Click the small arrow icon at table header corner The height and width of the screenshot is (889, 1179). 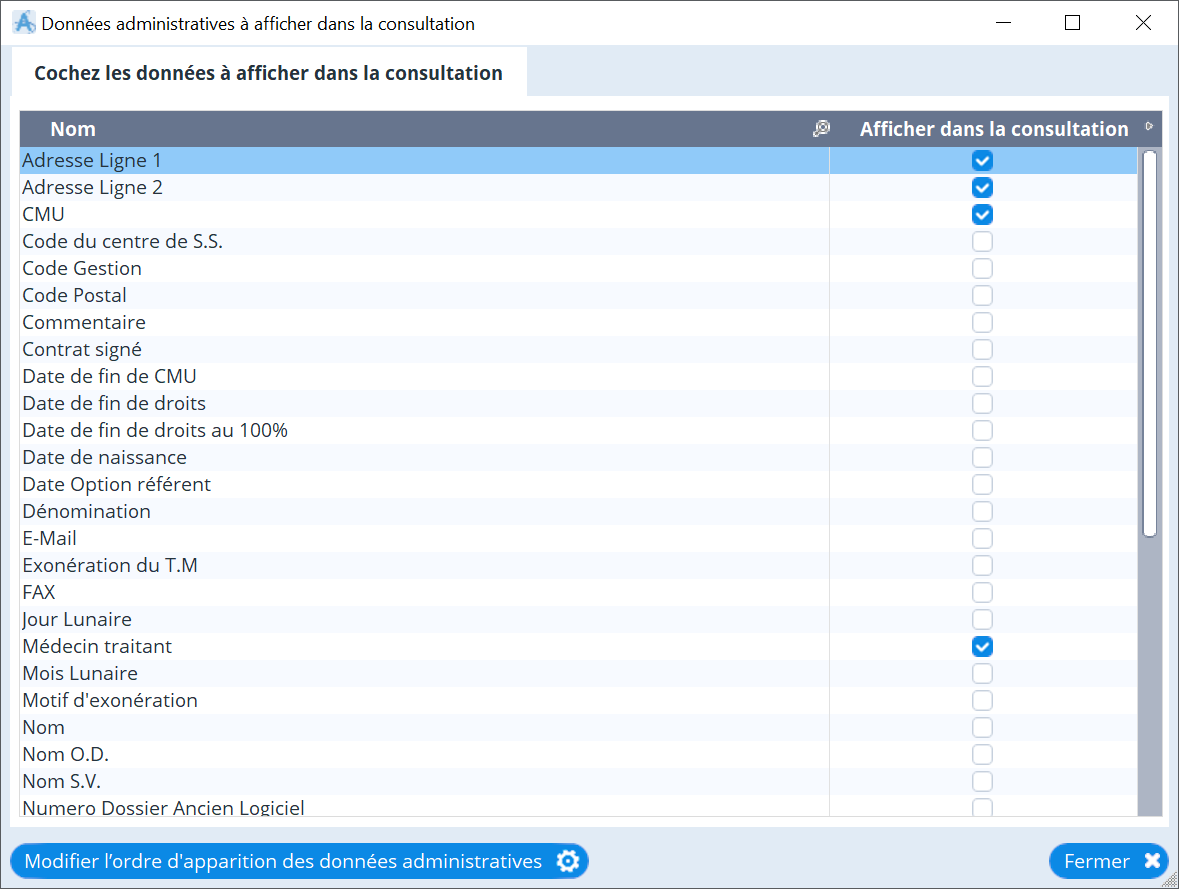point(1149,127)
